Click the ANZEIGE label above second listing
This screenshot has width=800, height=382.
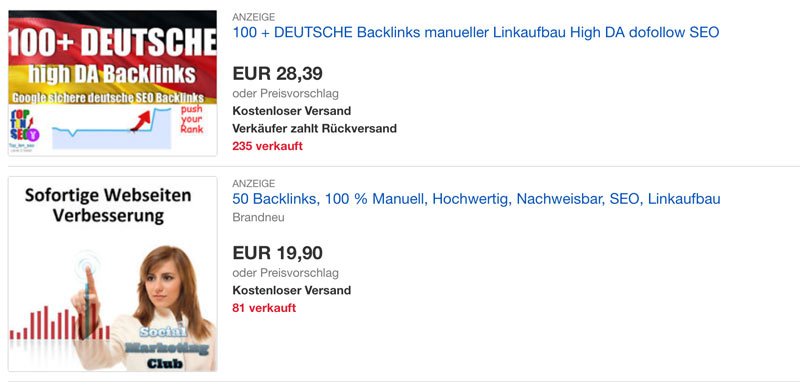point(254,184)
